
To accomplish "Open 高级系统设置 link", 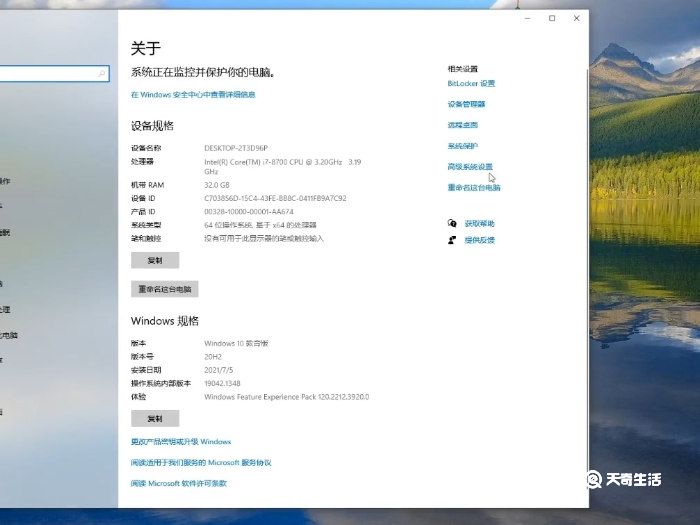I will [470, 167].
